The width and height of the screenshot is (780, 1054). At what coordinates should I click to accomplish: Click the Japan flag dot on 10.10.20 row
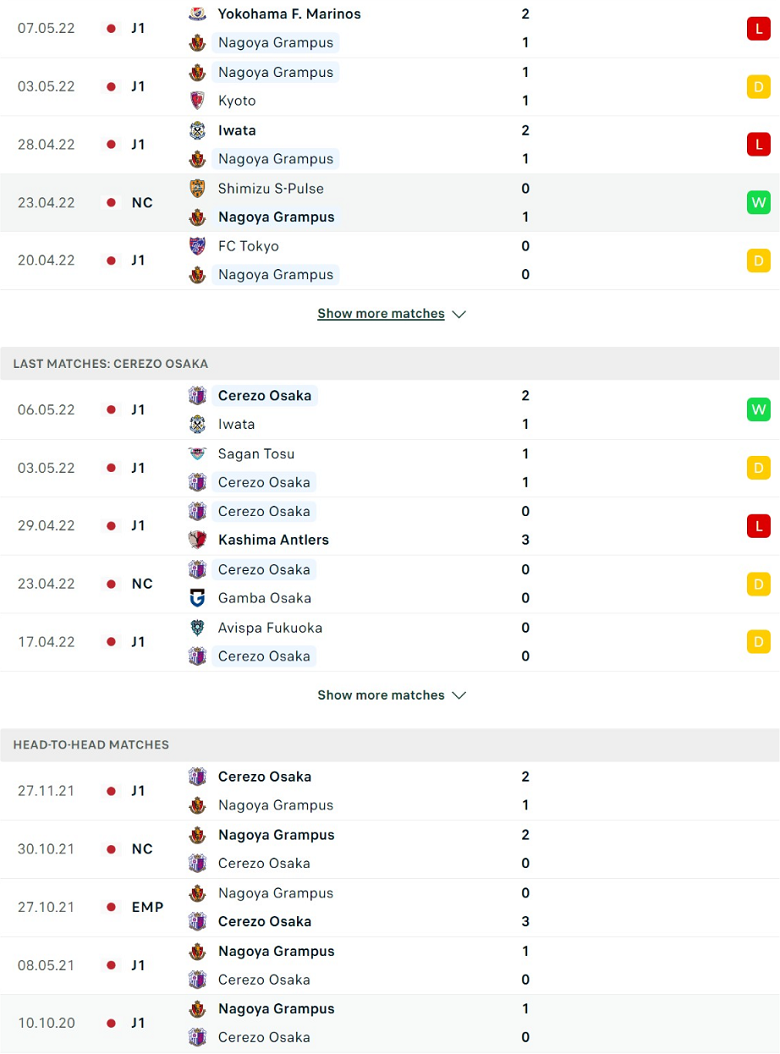[x=111, y=1023]
